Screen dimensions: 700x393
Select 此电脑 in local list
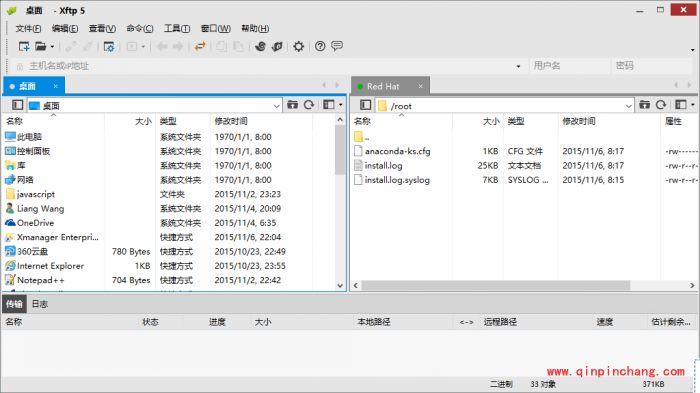[x=29, y=137]
